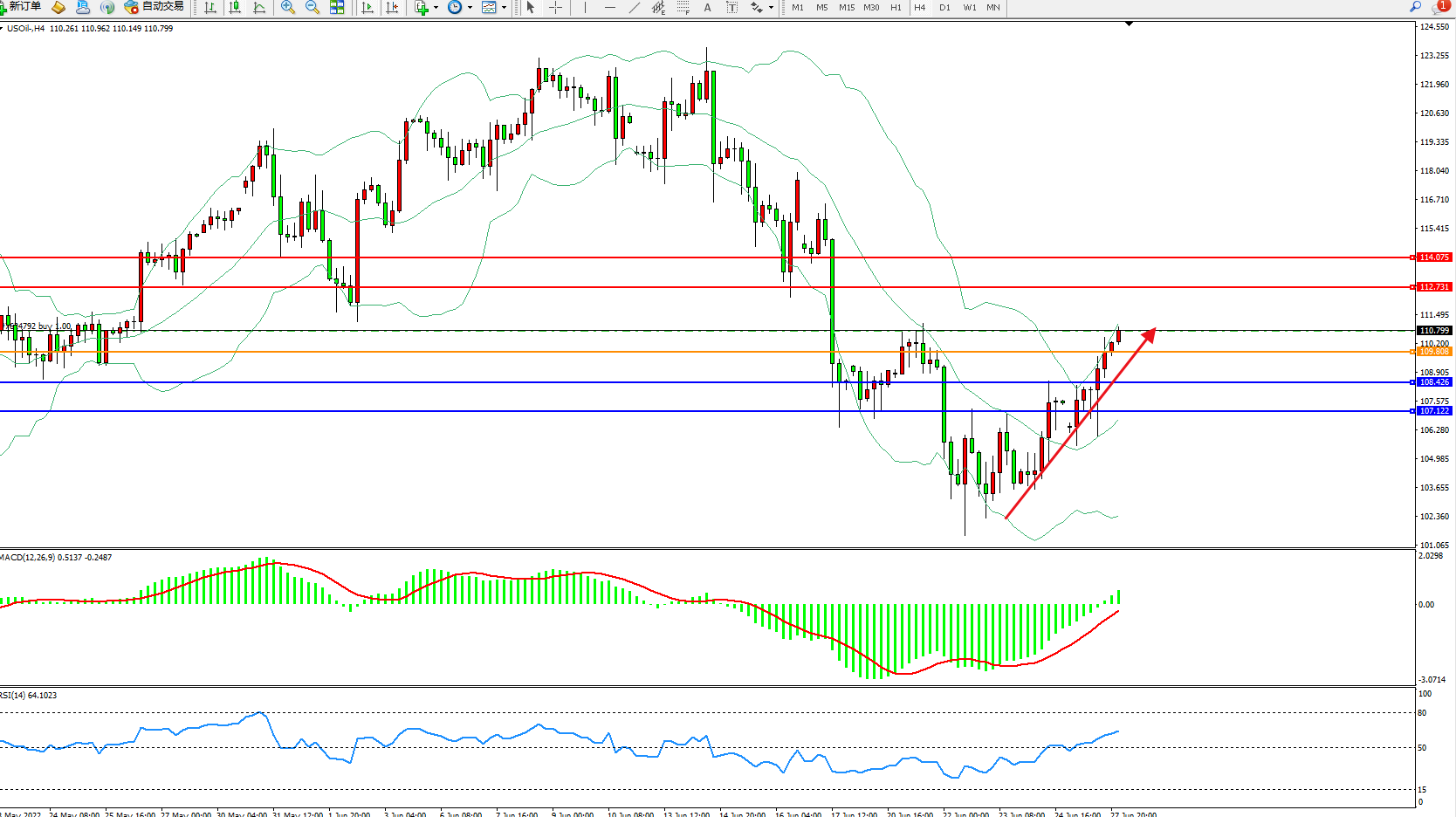Switch to the D1 timeframe
The height and width of the screenshot is (817, 1456).
944,7
